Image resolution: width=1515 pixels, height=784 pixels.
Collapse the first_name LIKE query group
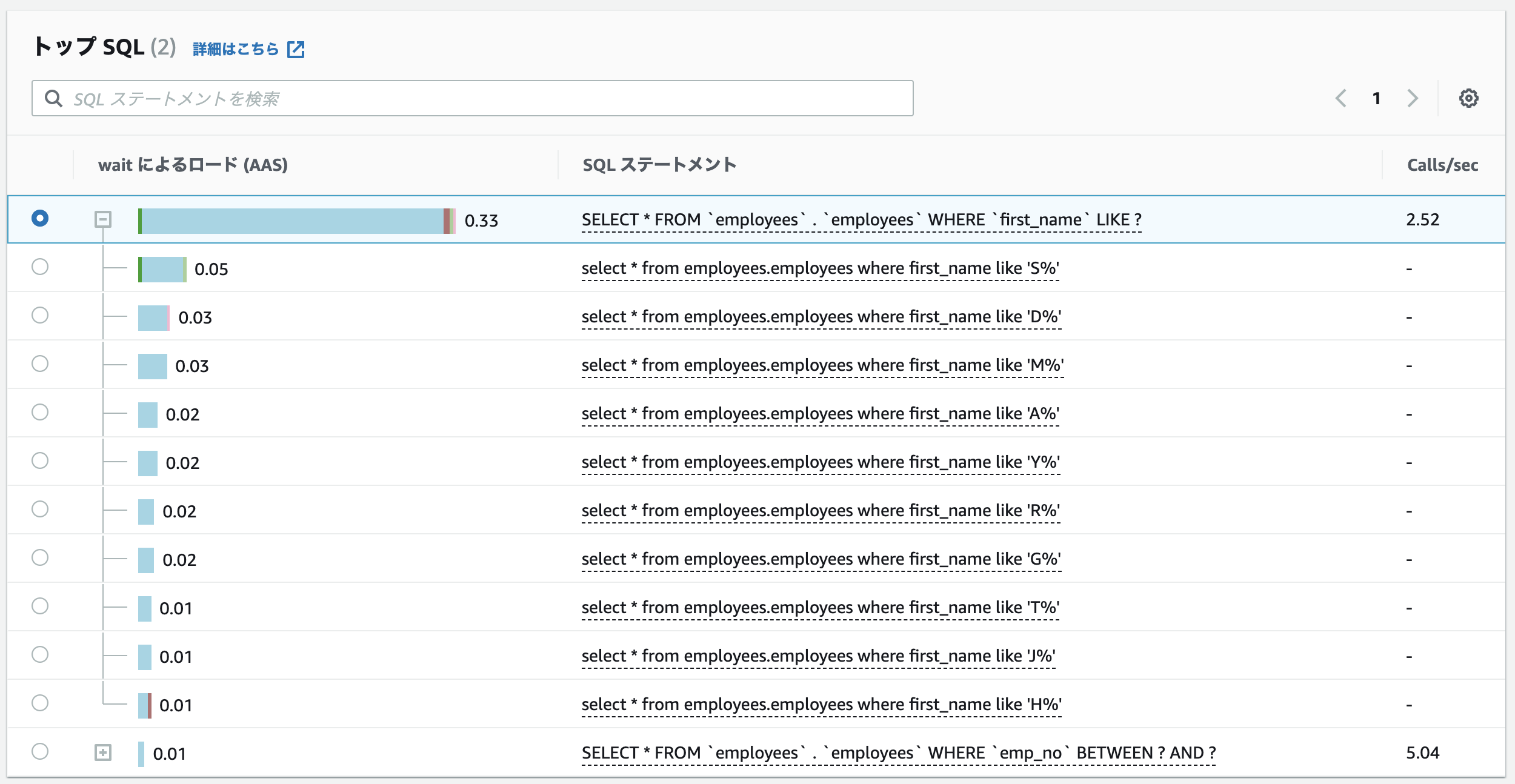click(103, 219)
